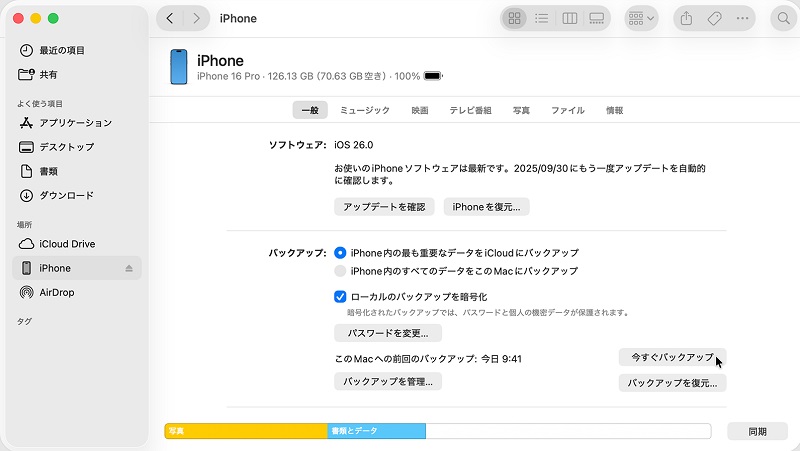800x451 pixels.
Task: Click the yellow 写真 storage bar segment
Action: pos(246,431)
